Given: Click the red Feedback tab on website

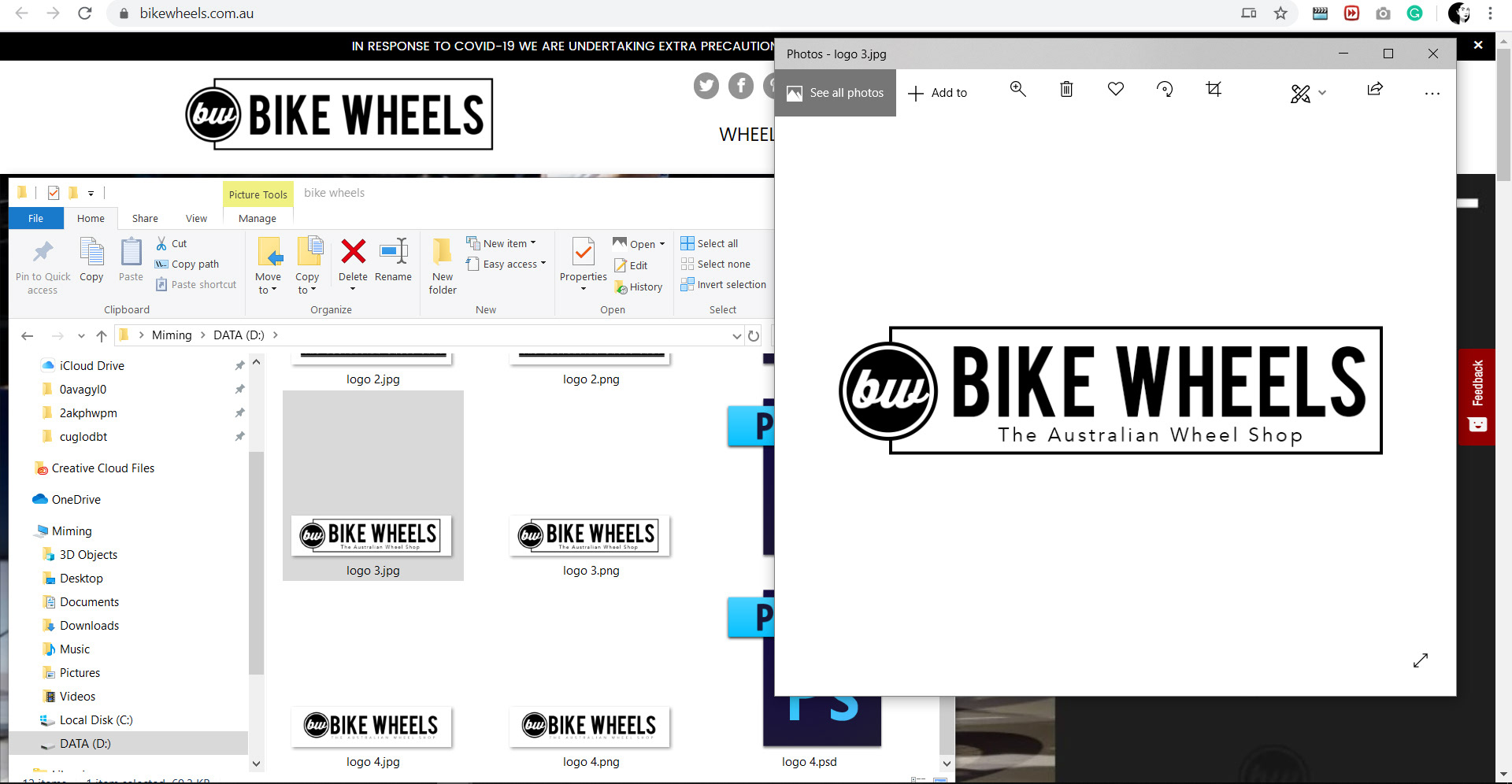Looking at the screenshot, I should (x=1477, y=397).
